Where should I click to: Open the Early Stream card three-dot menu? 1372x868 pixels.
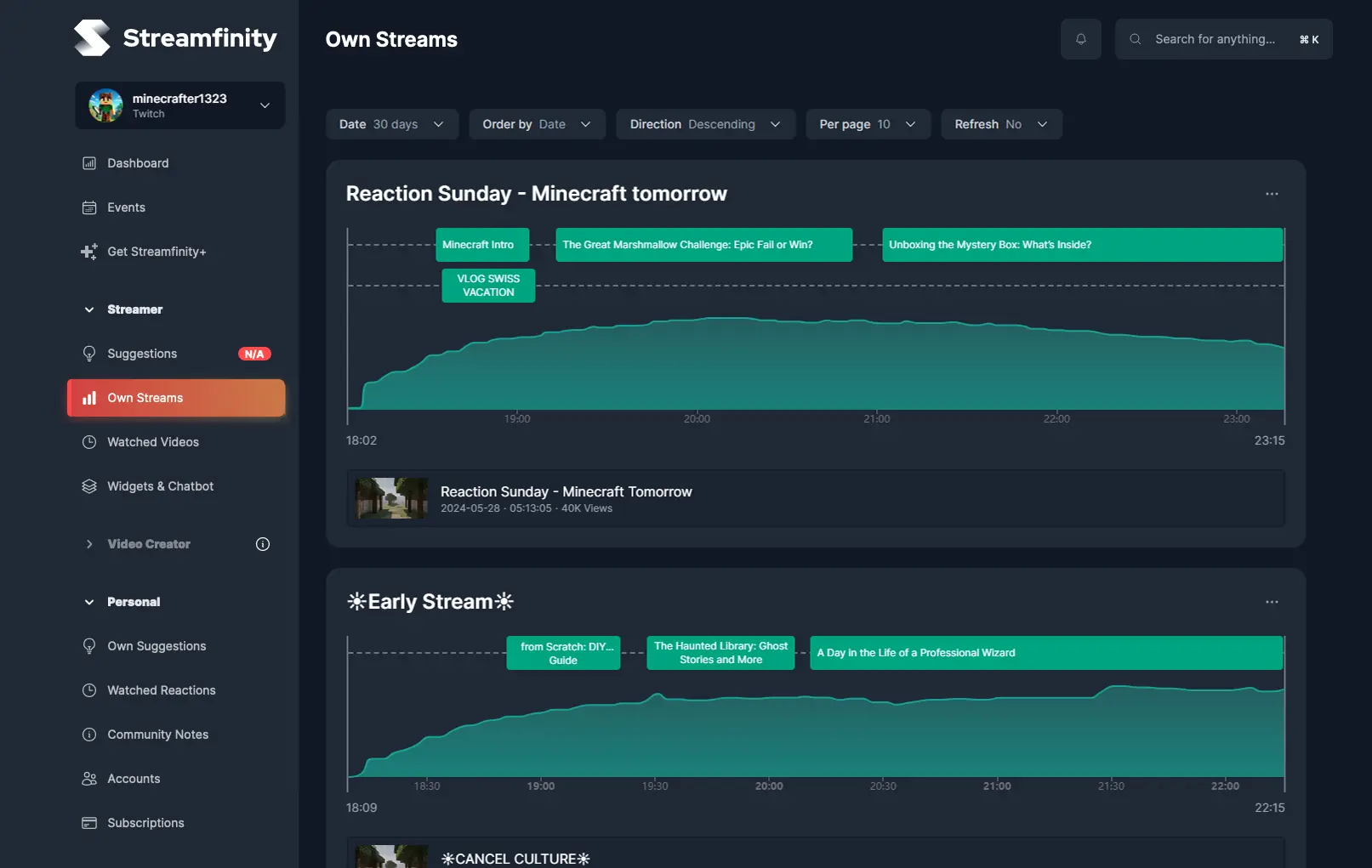click(x=1272, y=602)
